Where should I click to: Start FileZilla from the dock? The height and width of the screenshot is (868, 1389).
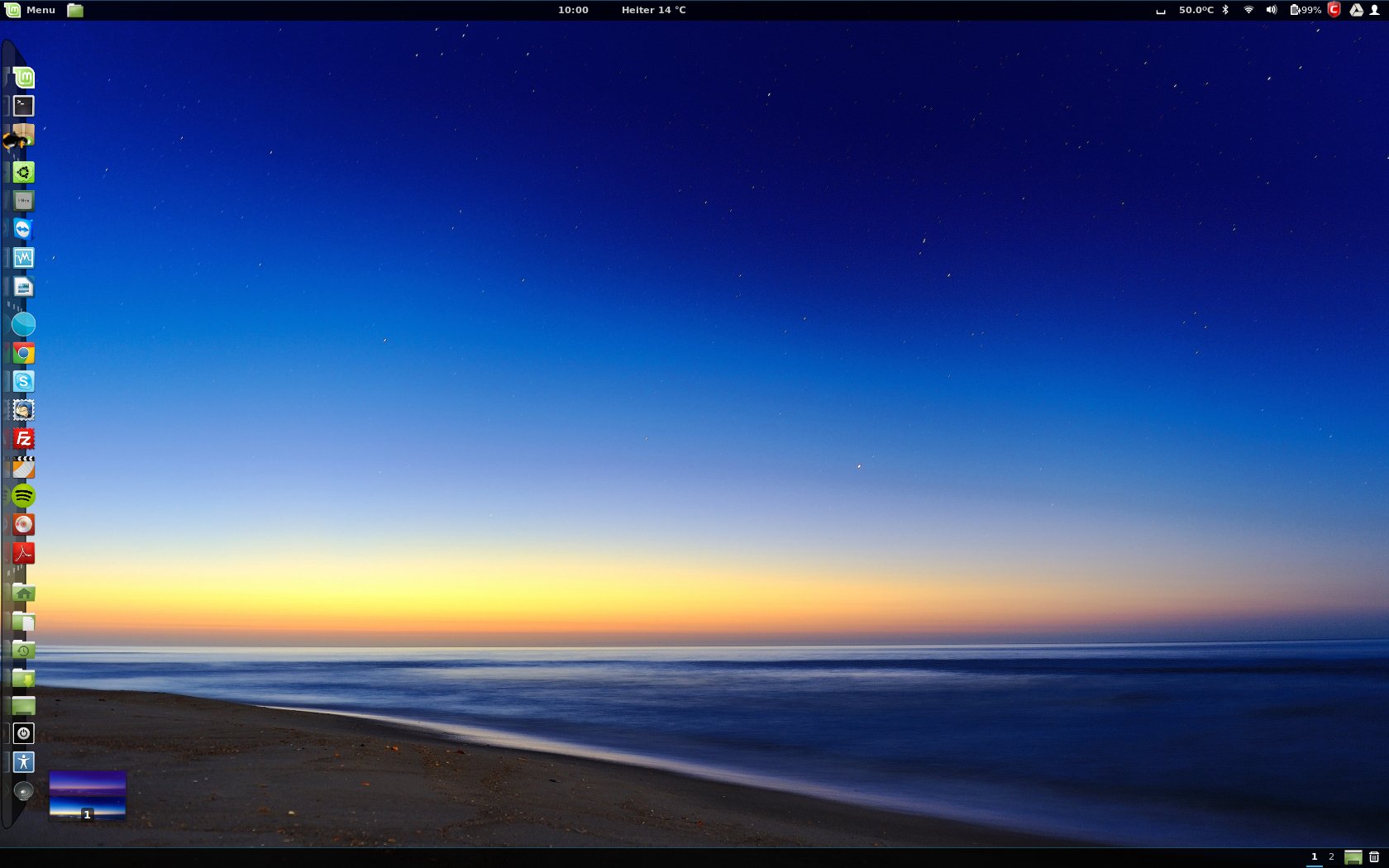(23, 439)
